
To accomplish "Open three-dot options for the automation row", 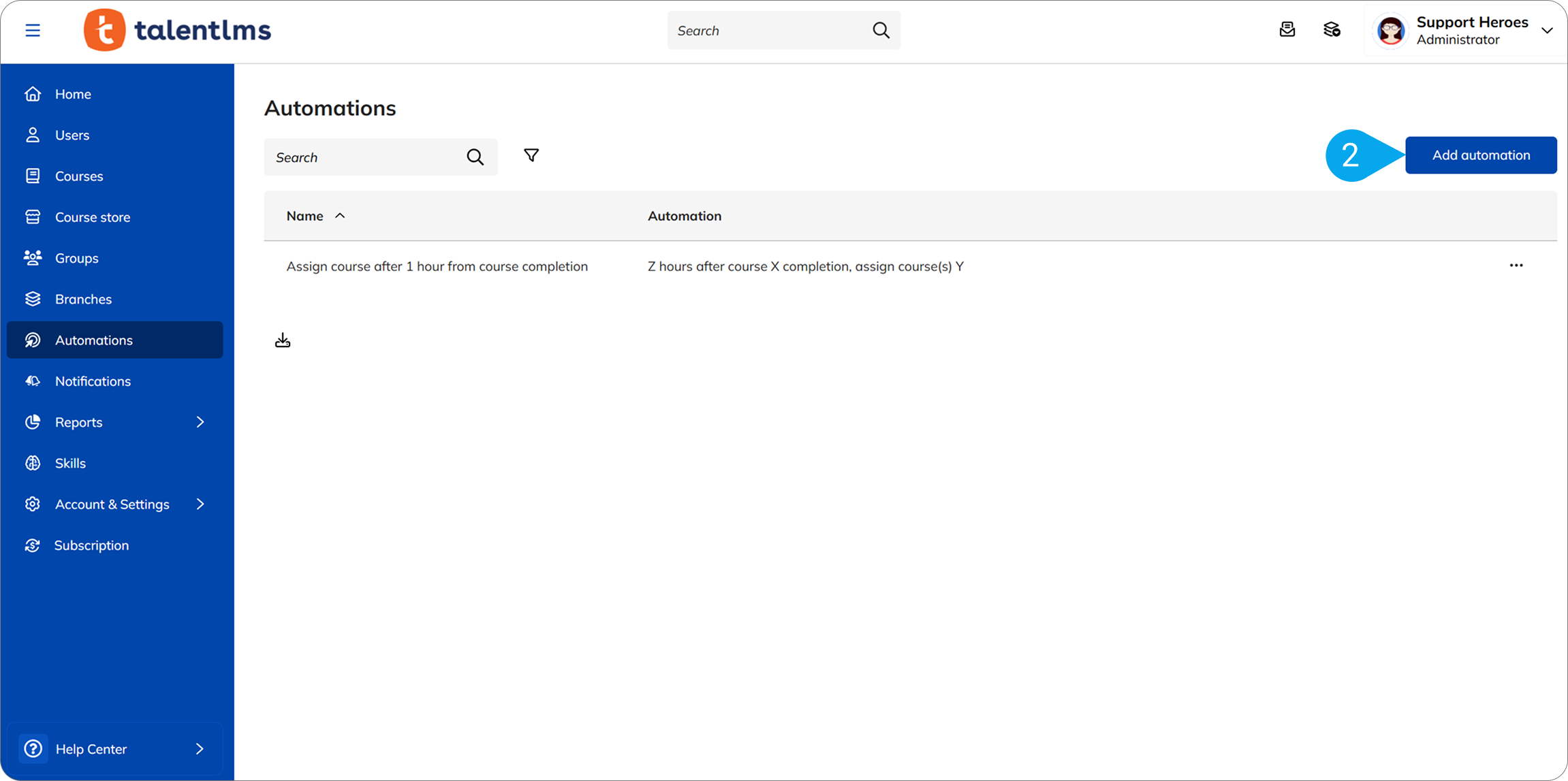I will (1516, 266).
